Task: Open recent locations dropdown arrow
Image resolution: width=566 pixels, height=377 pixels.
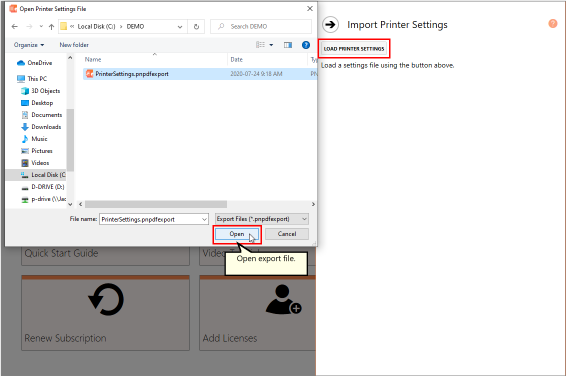Action: pyautogui.click(x=41, y=26)
